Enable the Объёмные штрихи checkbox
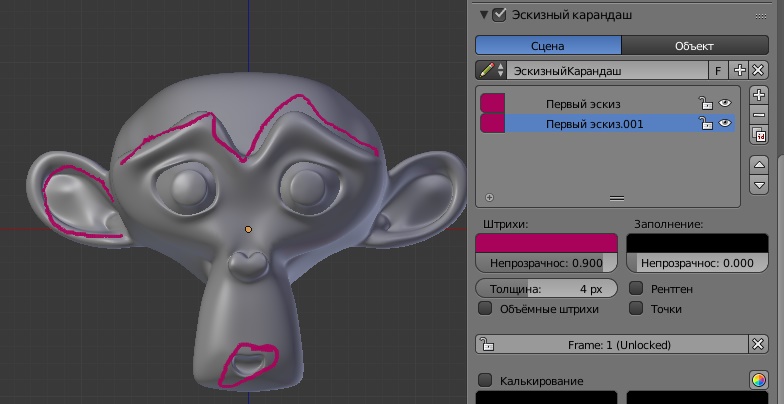Viewport: 784px width, 404px height. pyautogui.click(x=484, y=308)
